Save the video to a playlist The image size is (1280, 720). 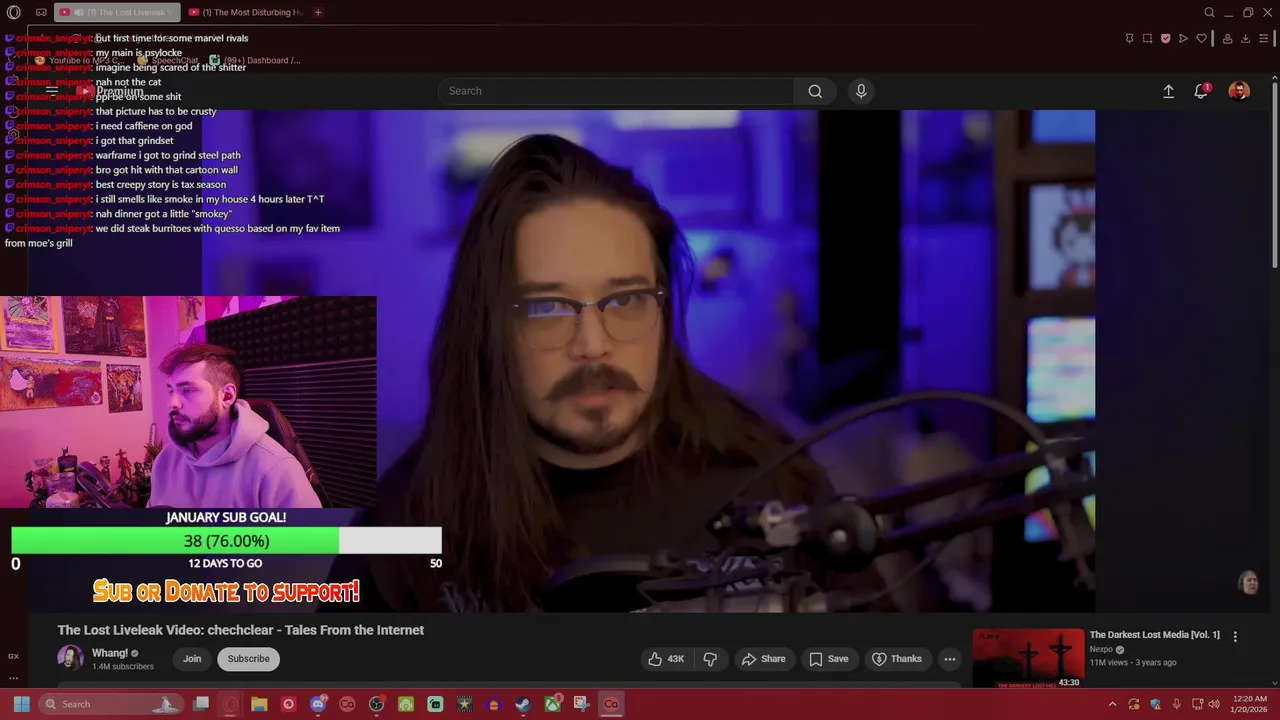828,659
